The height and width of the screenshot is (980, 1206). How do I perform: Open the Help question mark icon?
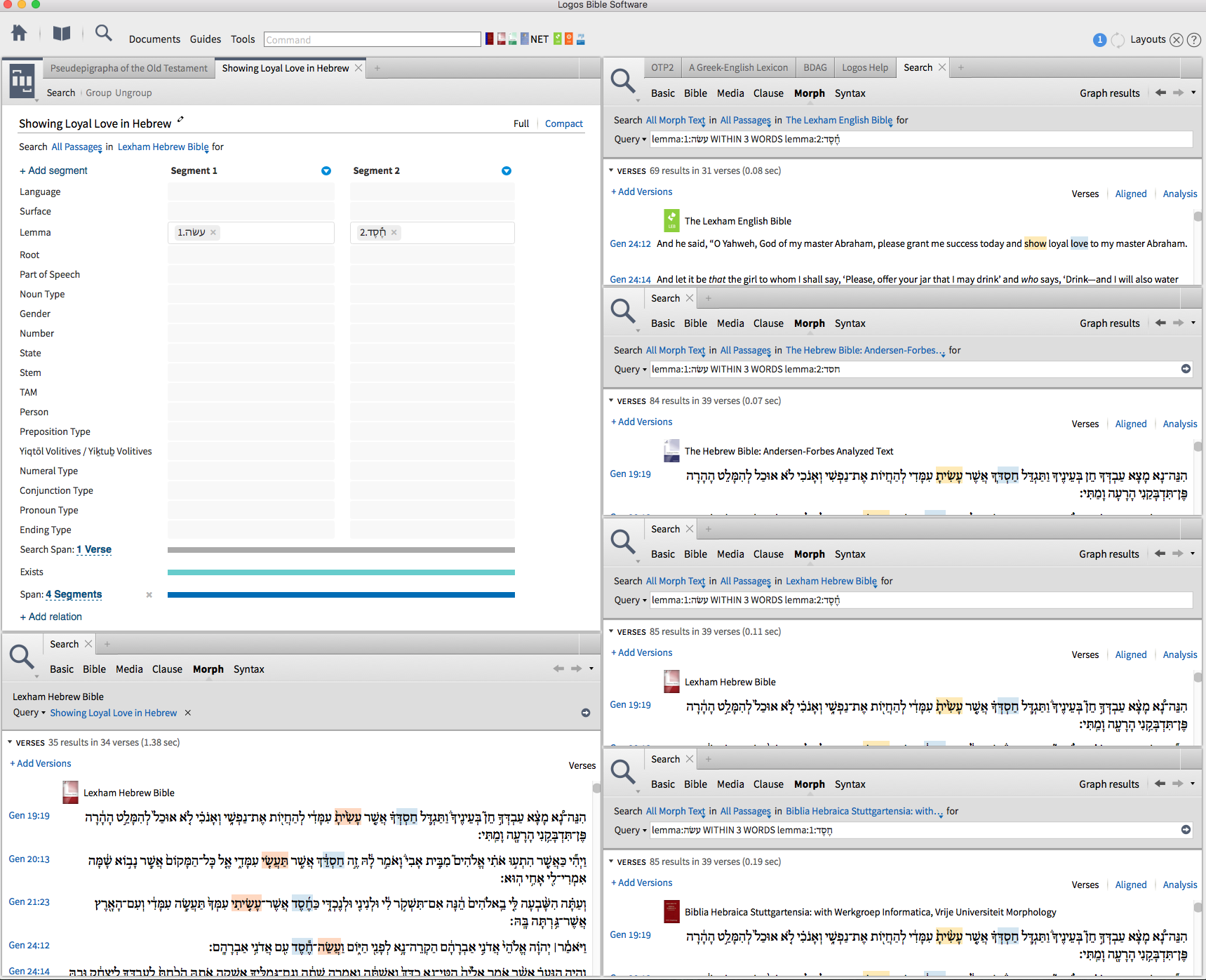[1193, 40]
